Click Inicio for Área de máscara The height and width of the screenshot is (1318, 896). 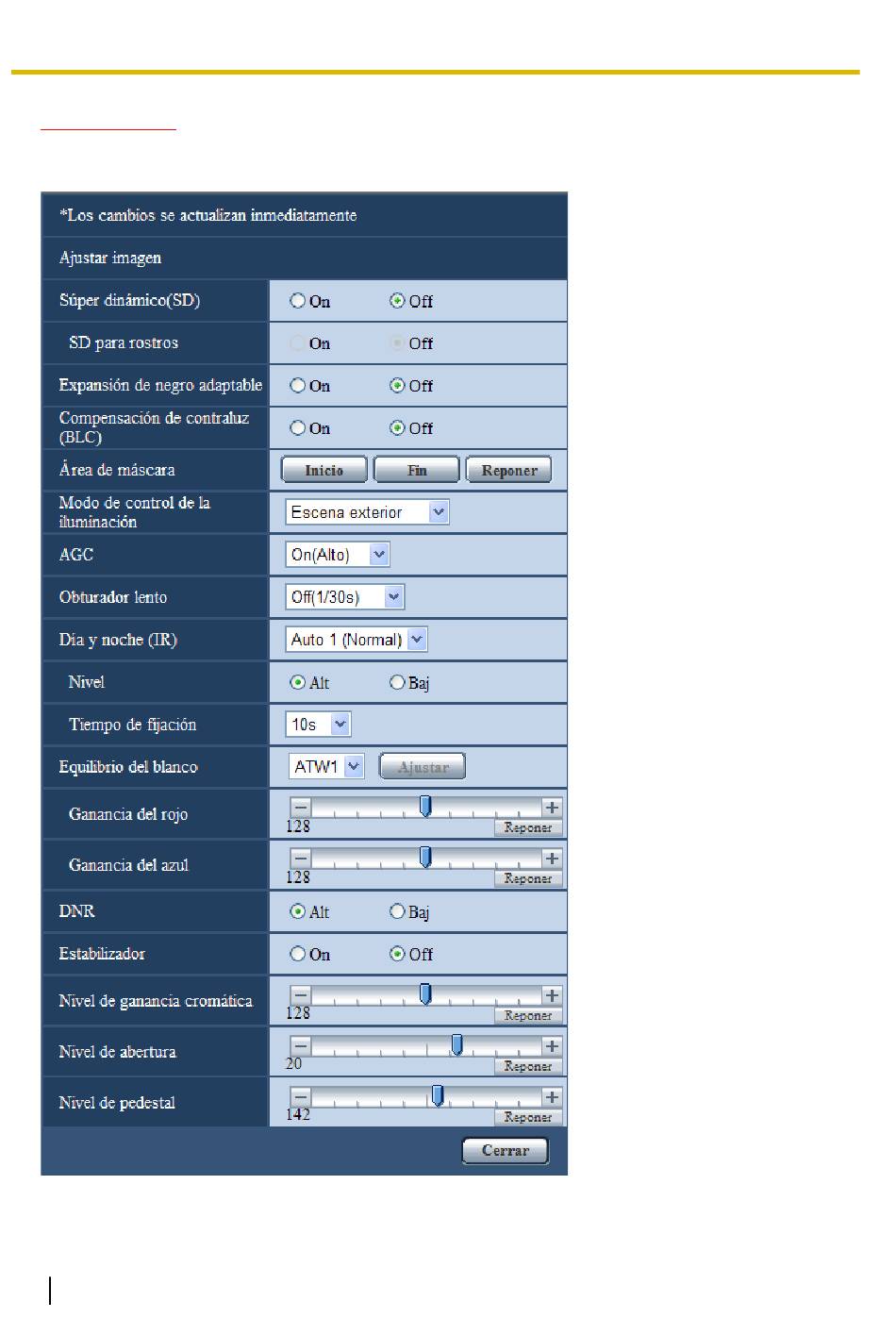point(324,470)
